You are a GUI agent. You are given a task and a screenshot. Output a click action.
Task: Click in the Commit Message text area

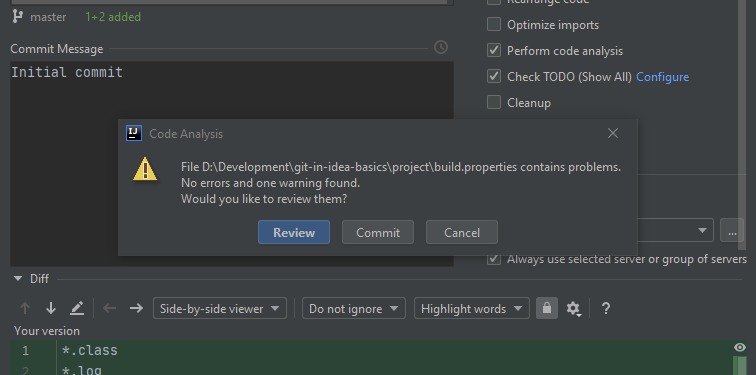[232, 164]
